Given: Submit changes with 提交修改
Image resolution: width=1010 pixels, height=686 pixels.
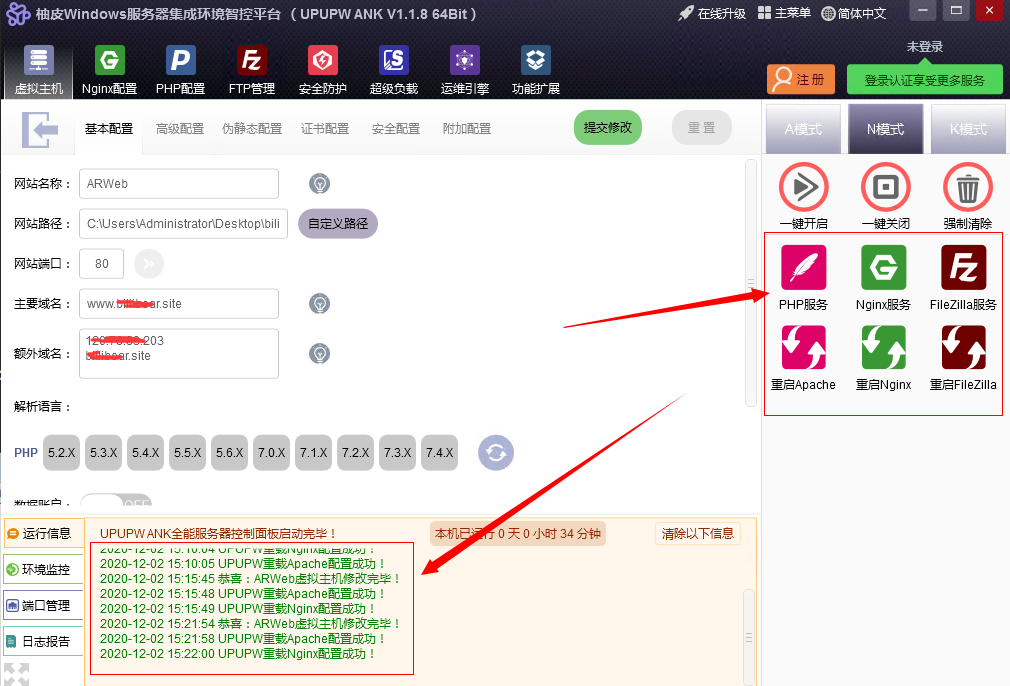Looking at the screenshot, I should [x=607, y=128].
